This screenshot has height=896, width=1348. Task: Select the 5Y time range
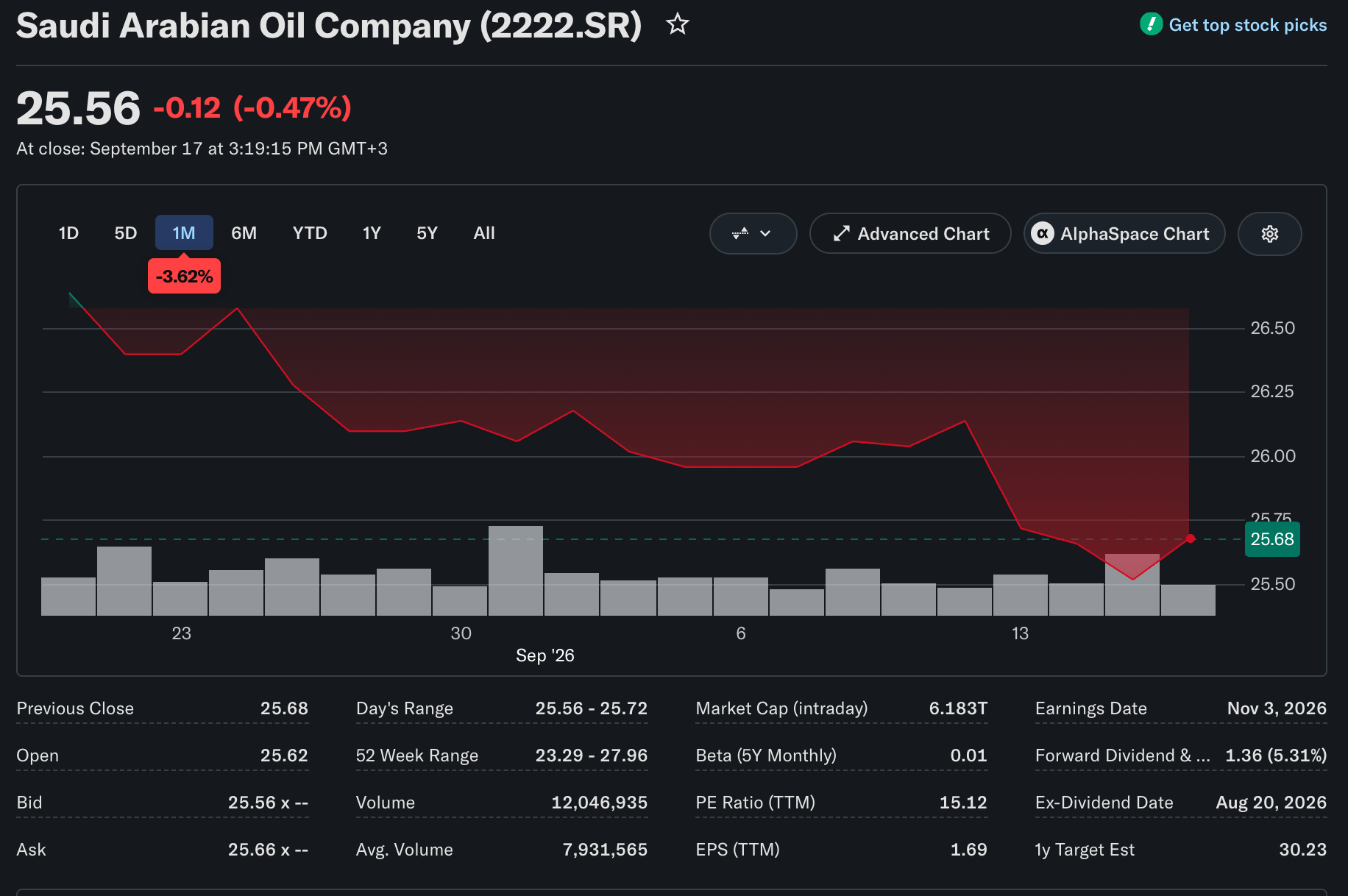427,233
